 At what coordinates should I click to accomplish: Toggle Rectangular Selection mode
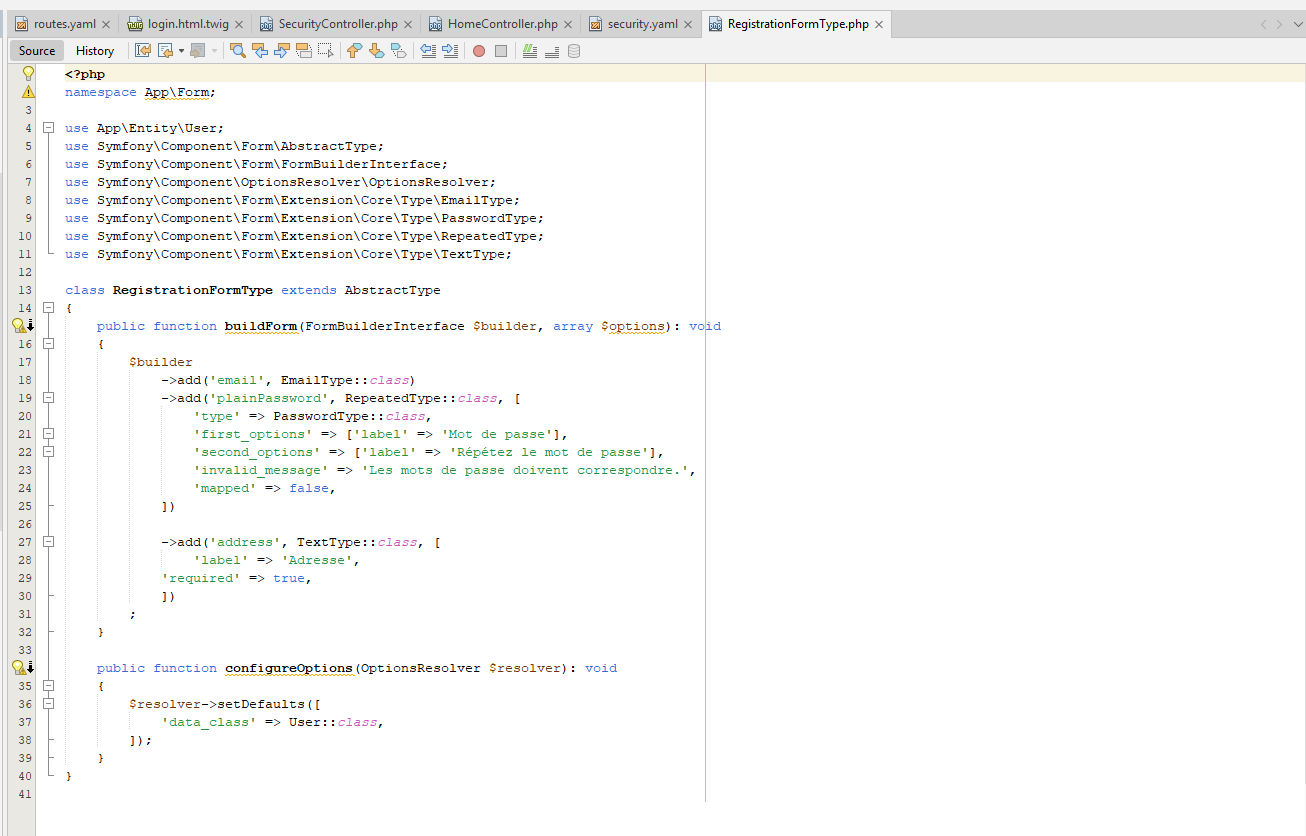point(325,51)
